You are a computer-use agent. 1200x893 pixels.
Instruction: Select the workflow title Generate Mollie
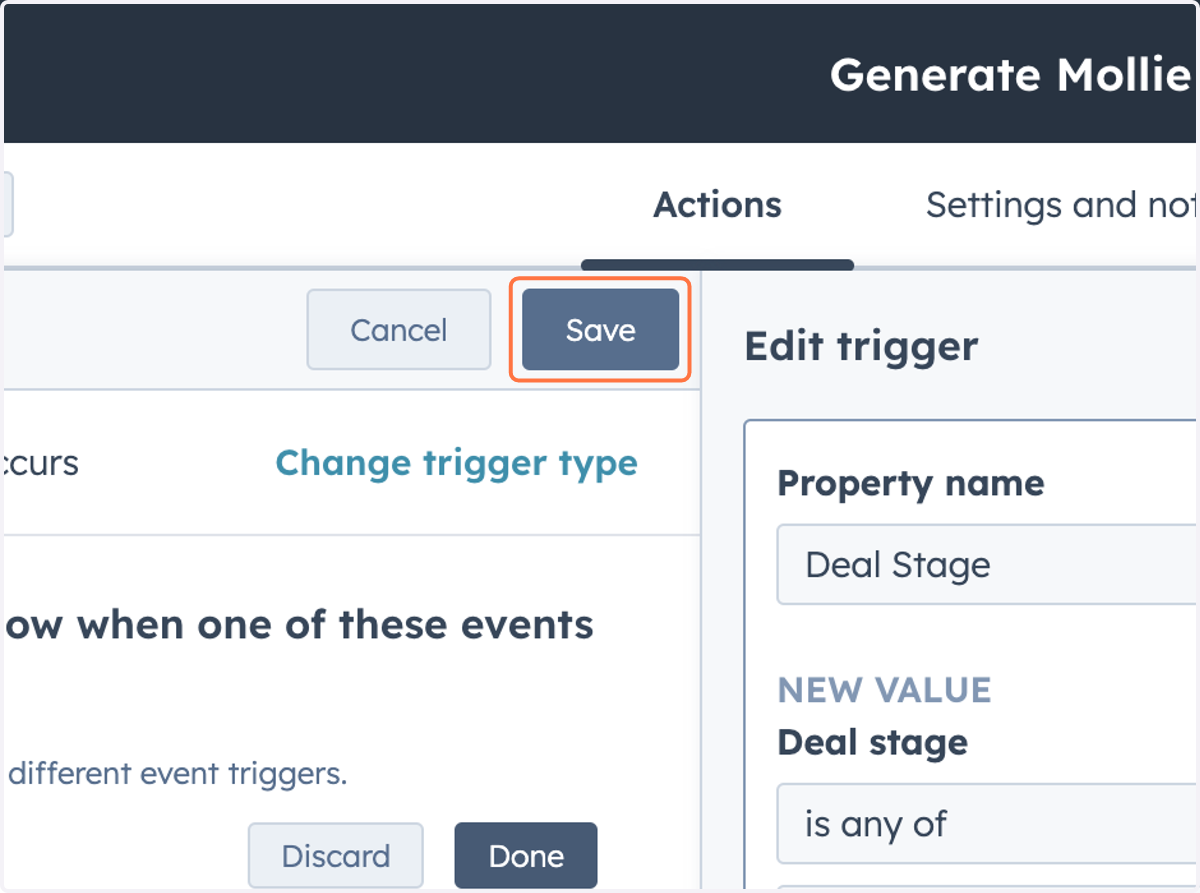tap(1013, 75)
